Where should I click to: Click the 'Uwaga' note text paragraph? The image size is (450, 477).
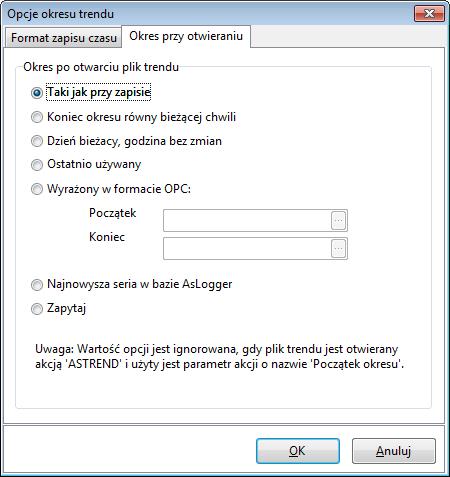pyautogui.click(x=219, y=357)
